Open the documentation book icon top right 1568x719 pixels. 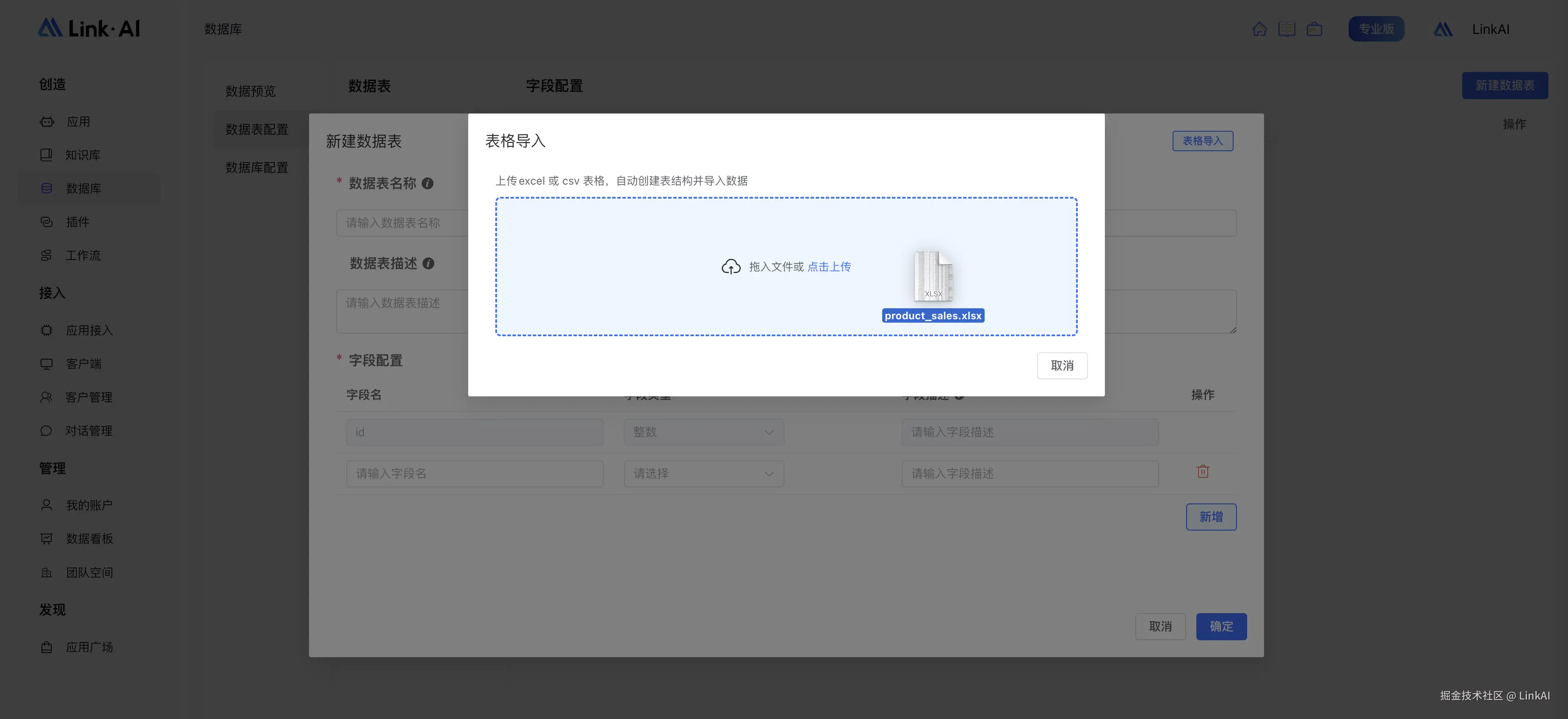[x=1287, y=29]
